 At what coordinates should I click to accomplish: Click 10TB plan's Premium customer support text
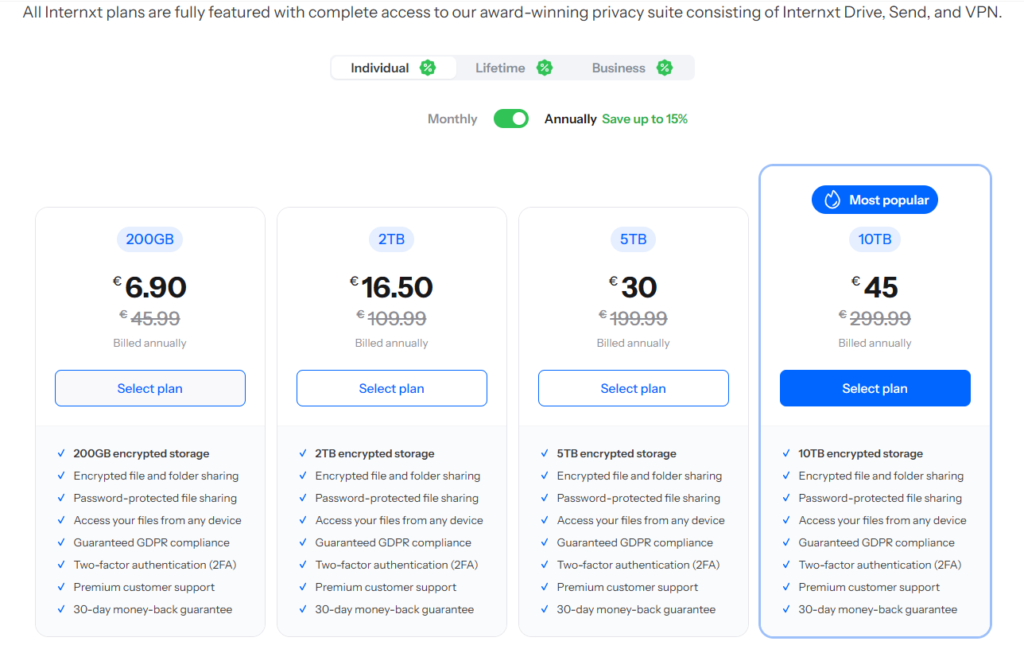click(869, 587)
